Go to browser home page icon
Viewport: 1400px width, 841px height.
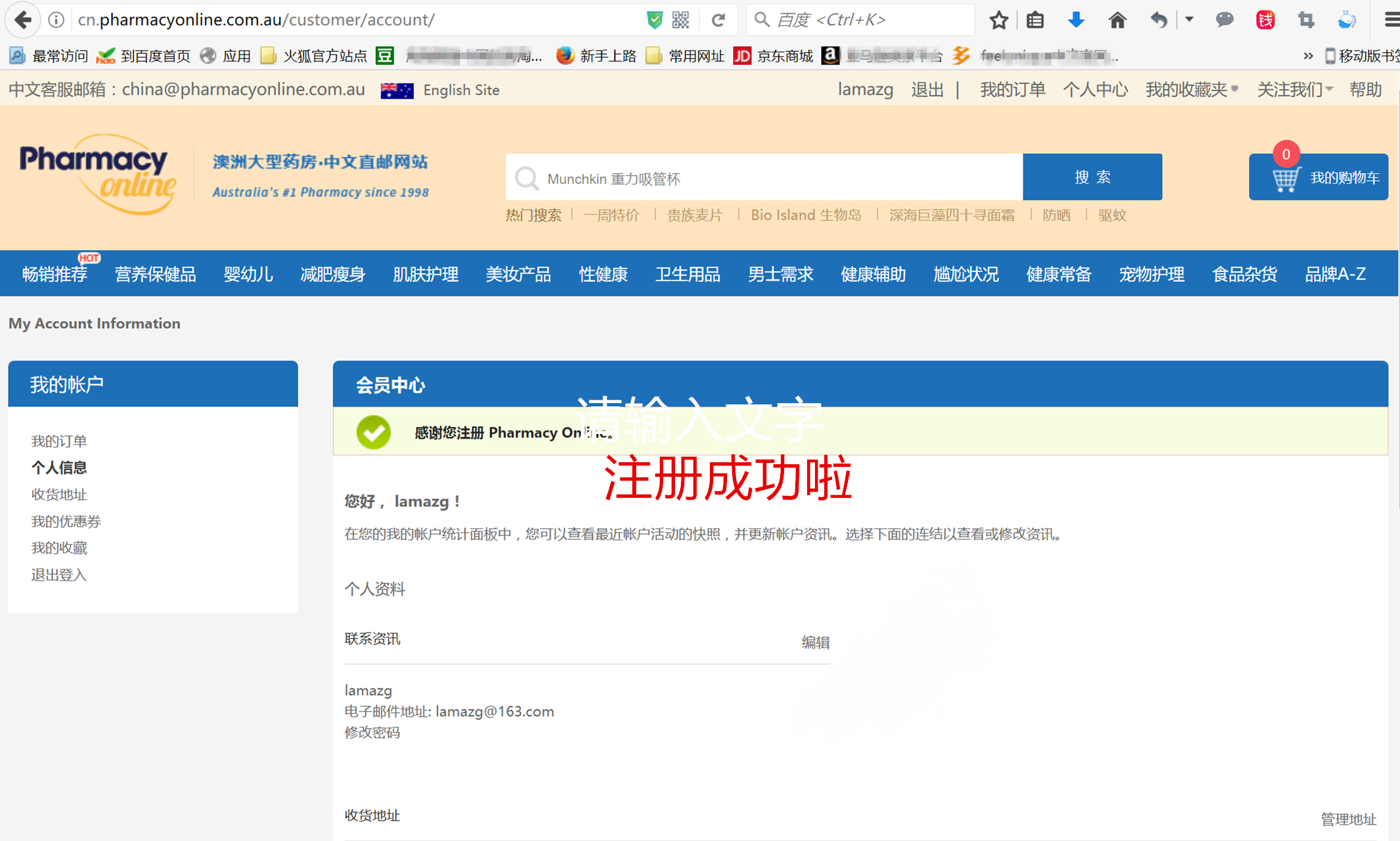click(1117, 20)
